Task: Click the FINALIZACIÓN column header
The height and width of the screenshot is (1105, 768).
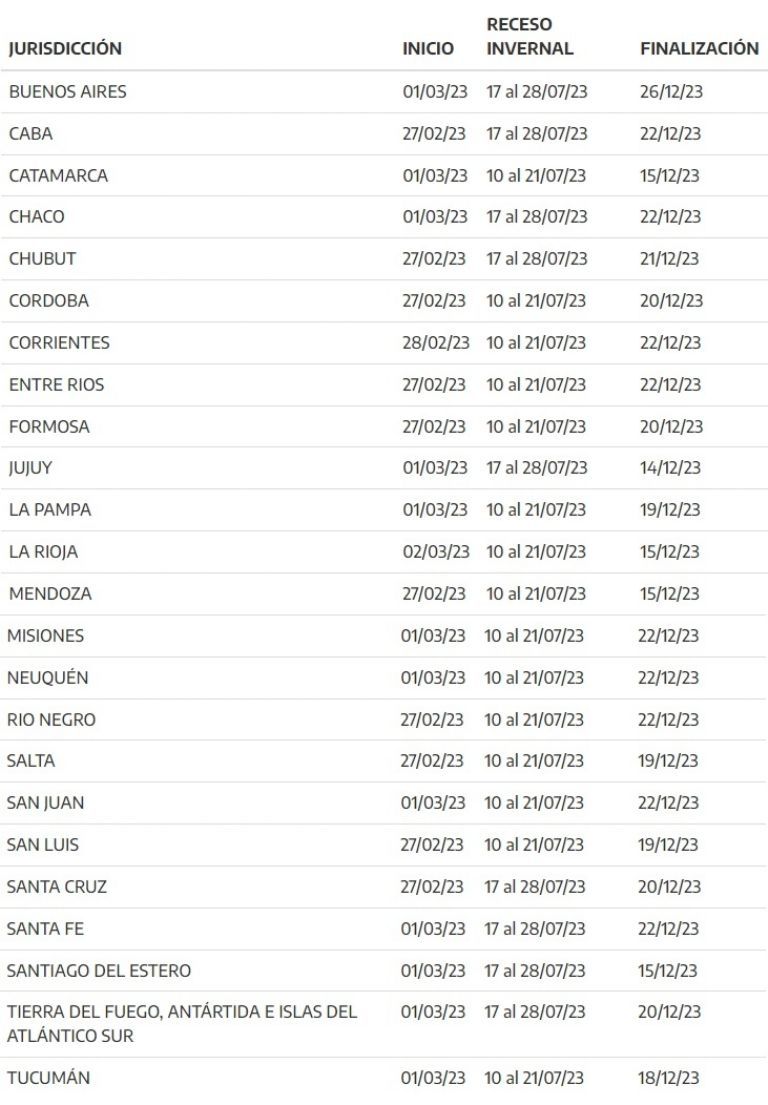Action: click(x=699, y=48)
